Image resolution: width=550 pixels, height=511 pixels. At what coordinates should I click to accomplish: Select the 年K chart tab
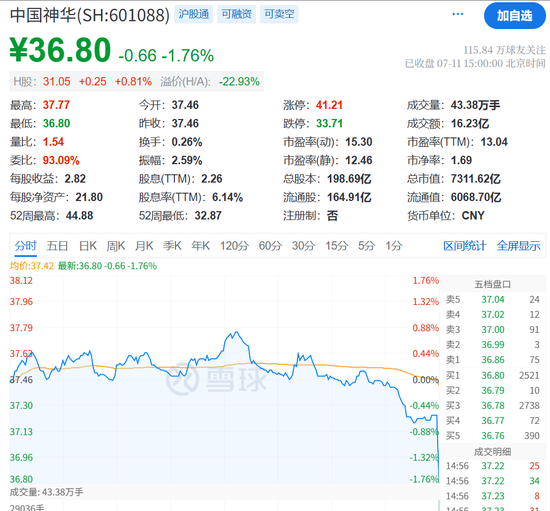pos(201,246)
